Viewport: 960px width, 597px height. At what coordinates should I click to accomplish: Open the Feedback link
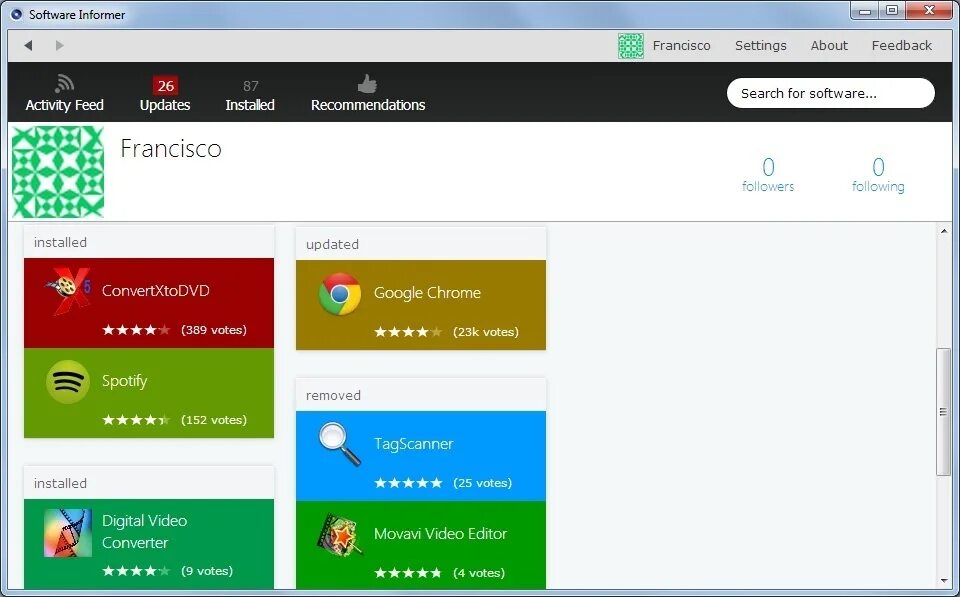[x=902, y=45]
